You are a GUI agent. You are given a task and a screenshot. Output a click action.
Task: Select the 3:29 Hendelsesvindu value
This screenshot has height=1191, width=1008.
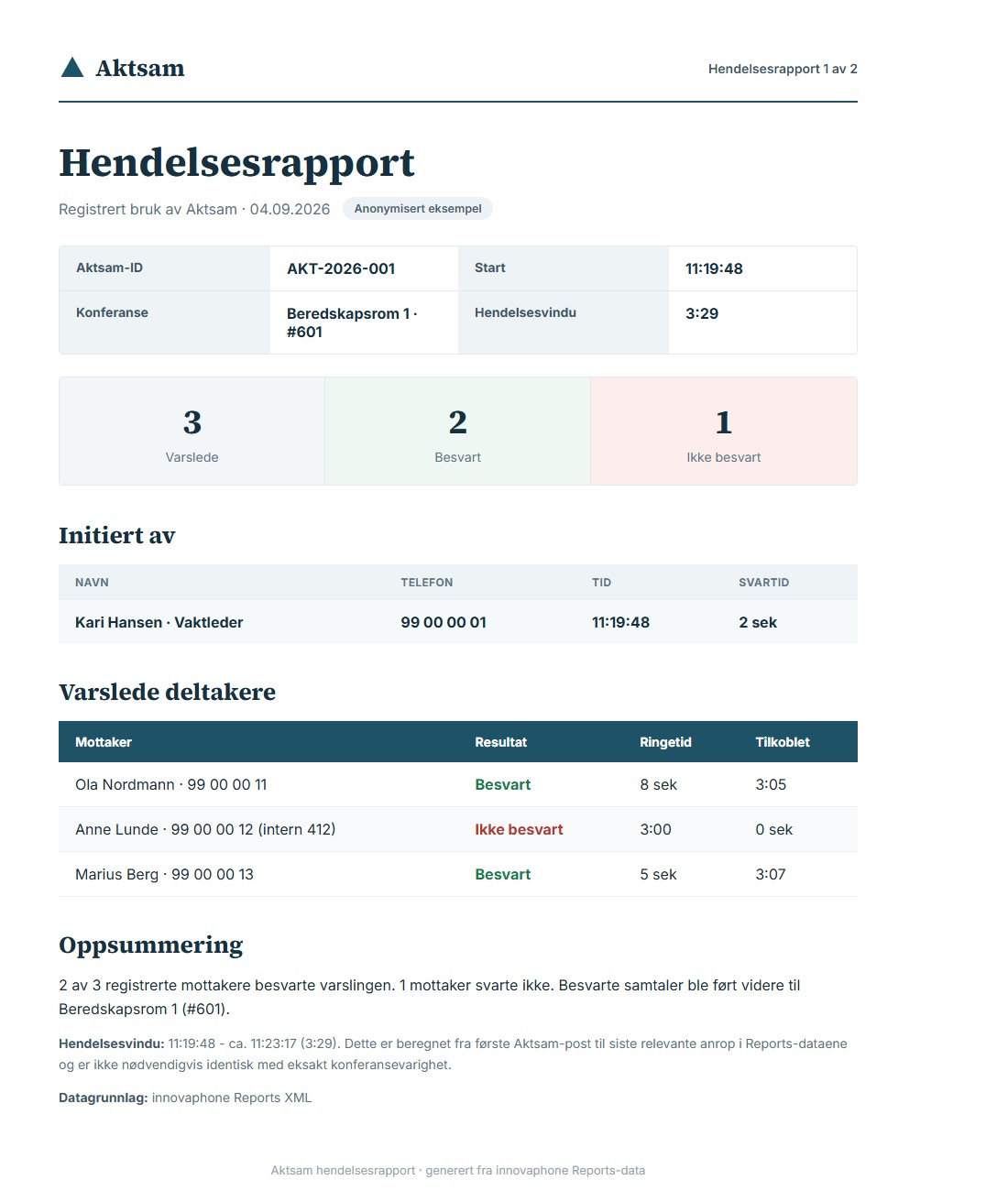(702, 313)
